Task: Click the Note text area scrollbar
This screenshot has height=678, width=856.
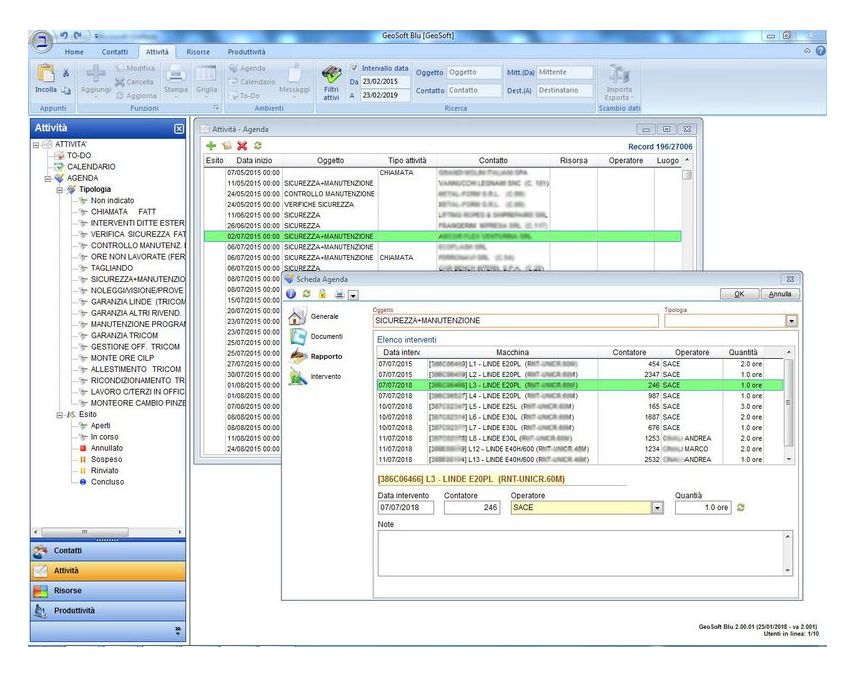Action: pos(787,554)
